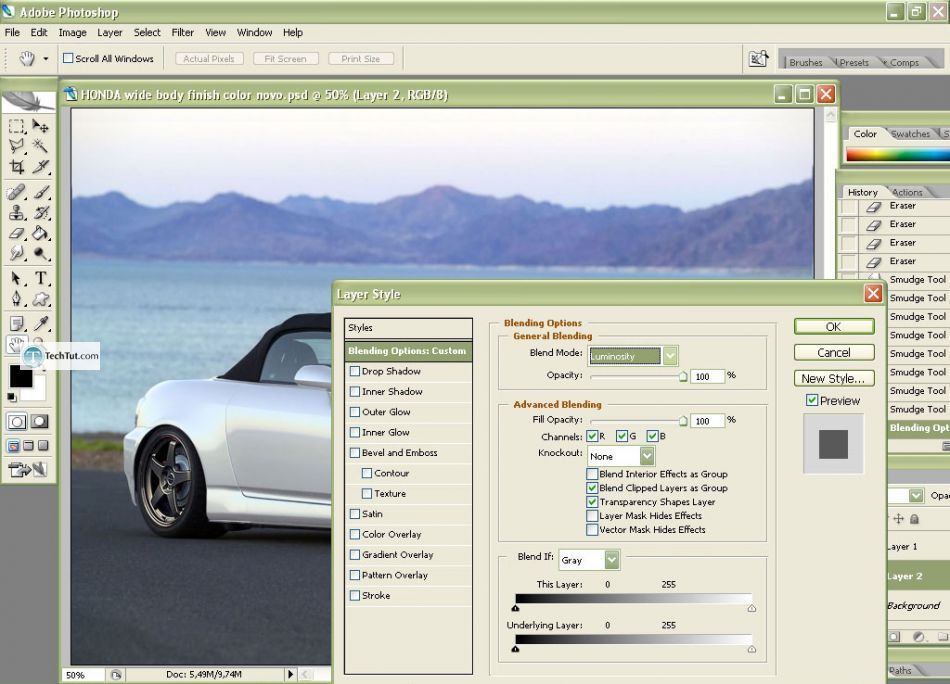This screenshot has width=950, height=684.
Task: Select the Paint Bucket tool
Action: 40,233
